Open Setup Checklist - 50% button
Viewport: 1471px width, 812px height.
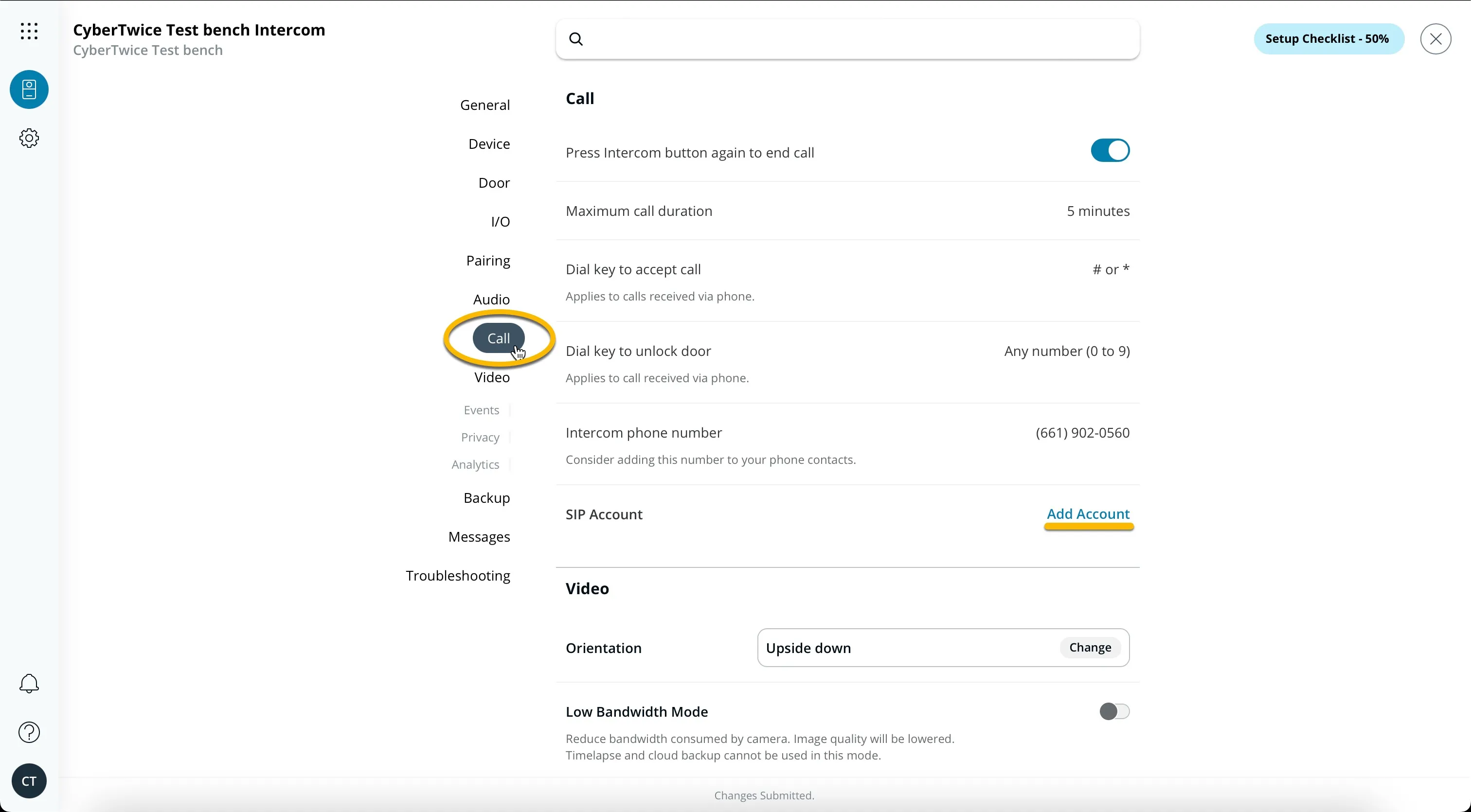[x=1329, y=39]
